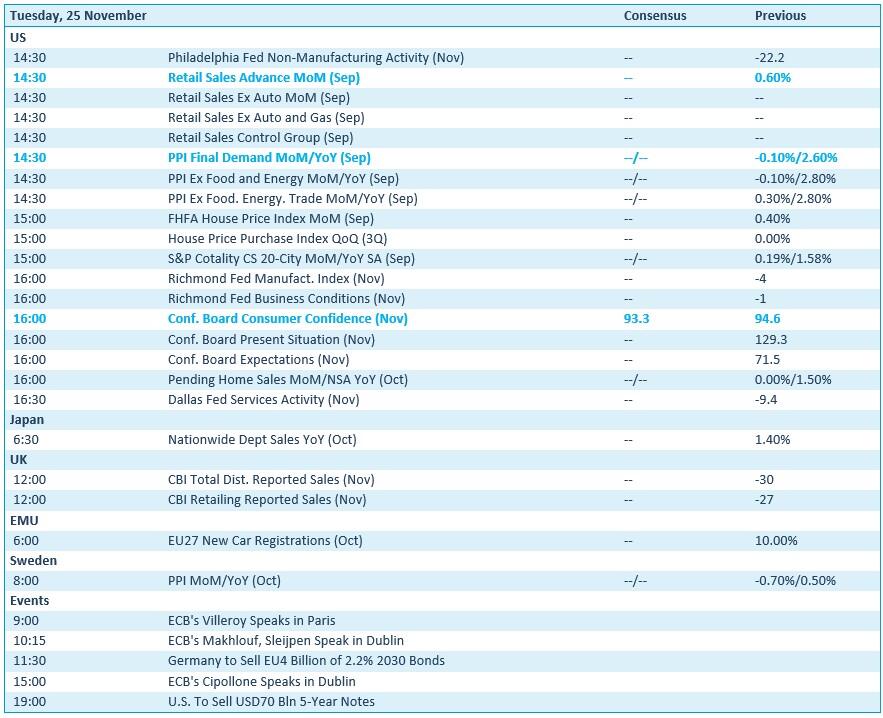Image resolution: width=883 pixels, height=718 pixels.
Task: Click the Events section heading
Action: tap(30, 601)
